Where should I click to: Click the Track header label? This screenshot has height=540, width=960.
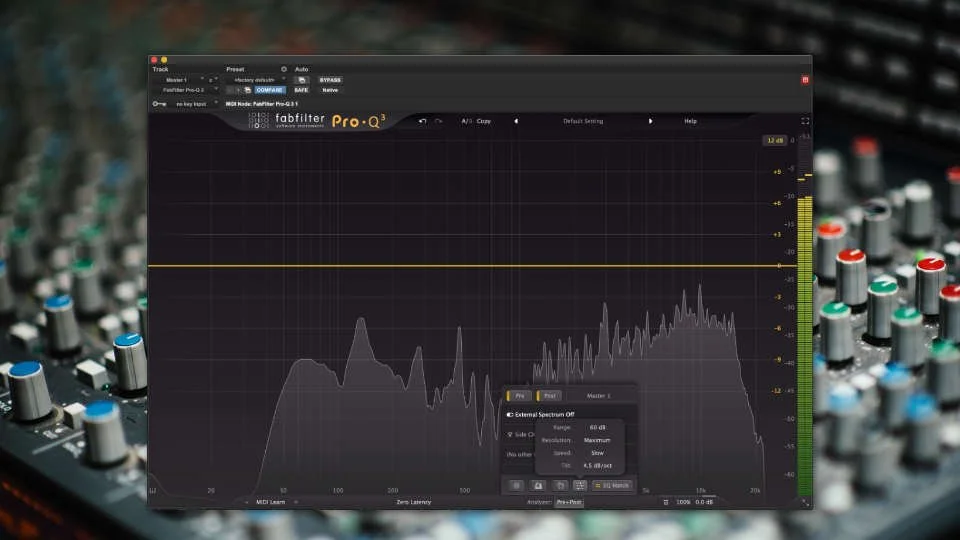click(x=160, y=69)
